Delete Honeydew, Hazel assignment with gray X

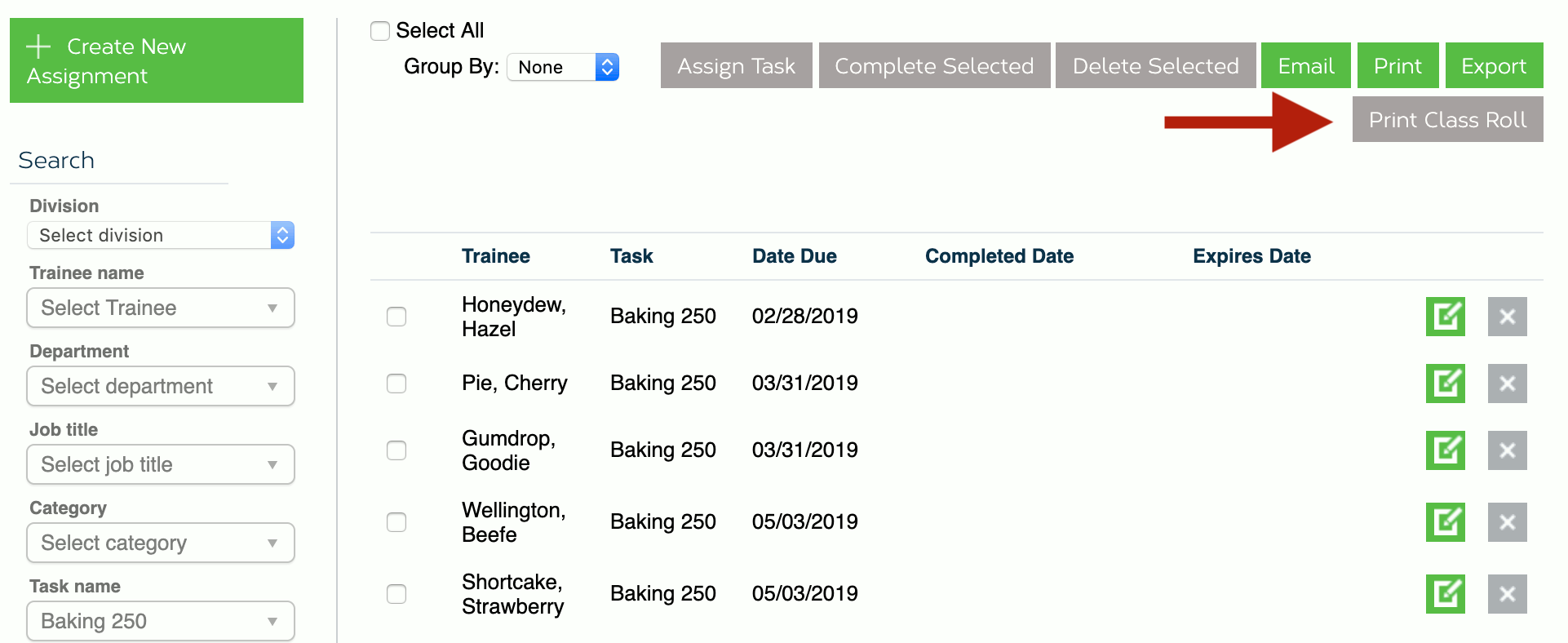coord(1507,317)
